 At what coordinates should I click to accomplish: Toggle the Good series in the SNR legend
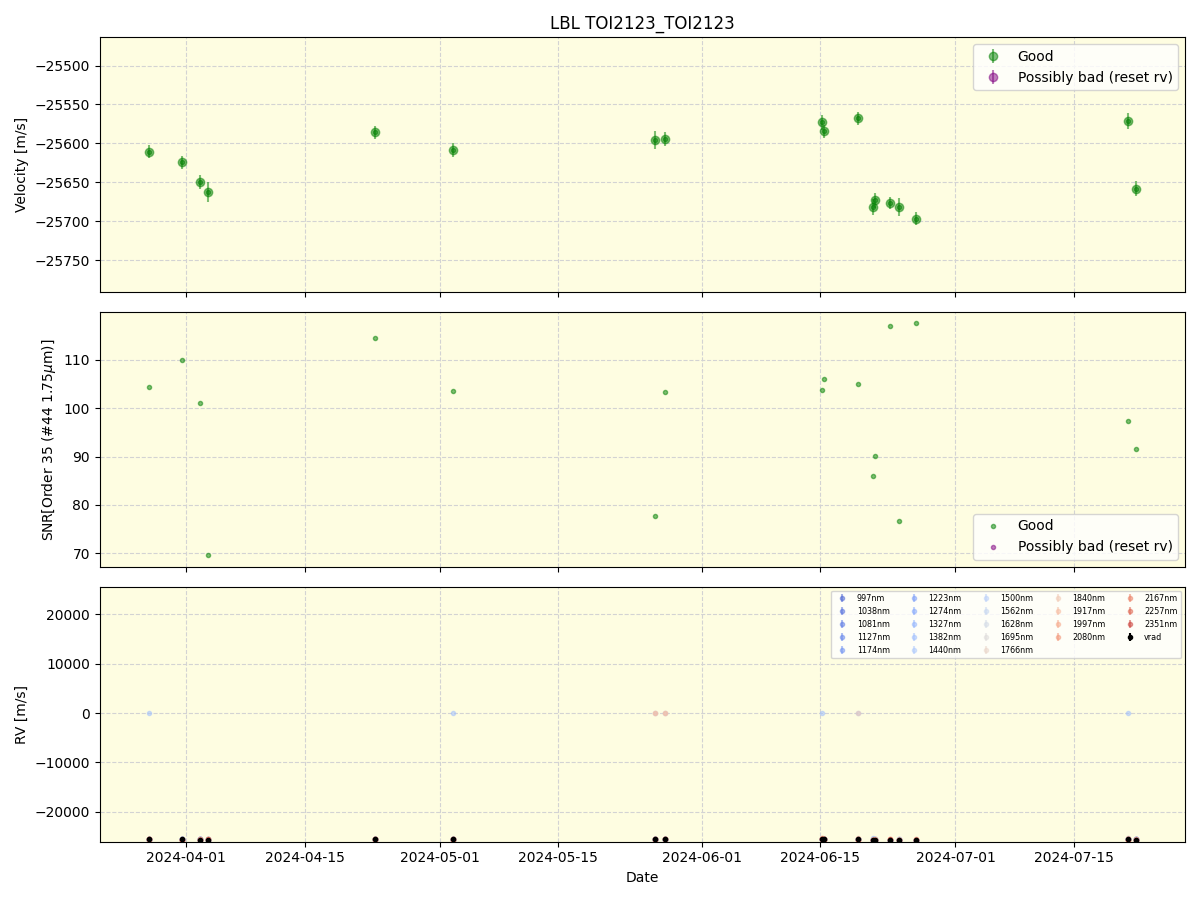tap(1018, 525)
